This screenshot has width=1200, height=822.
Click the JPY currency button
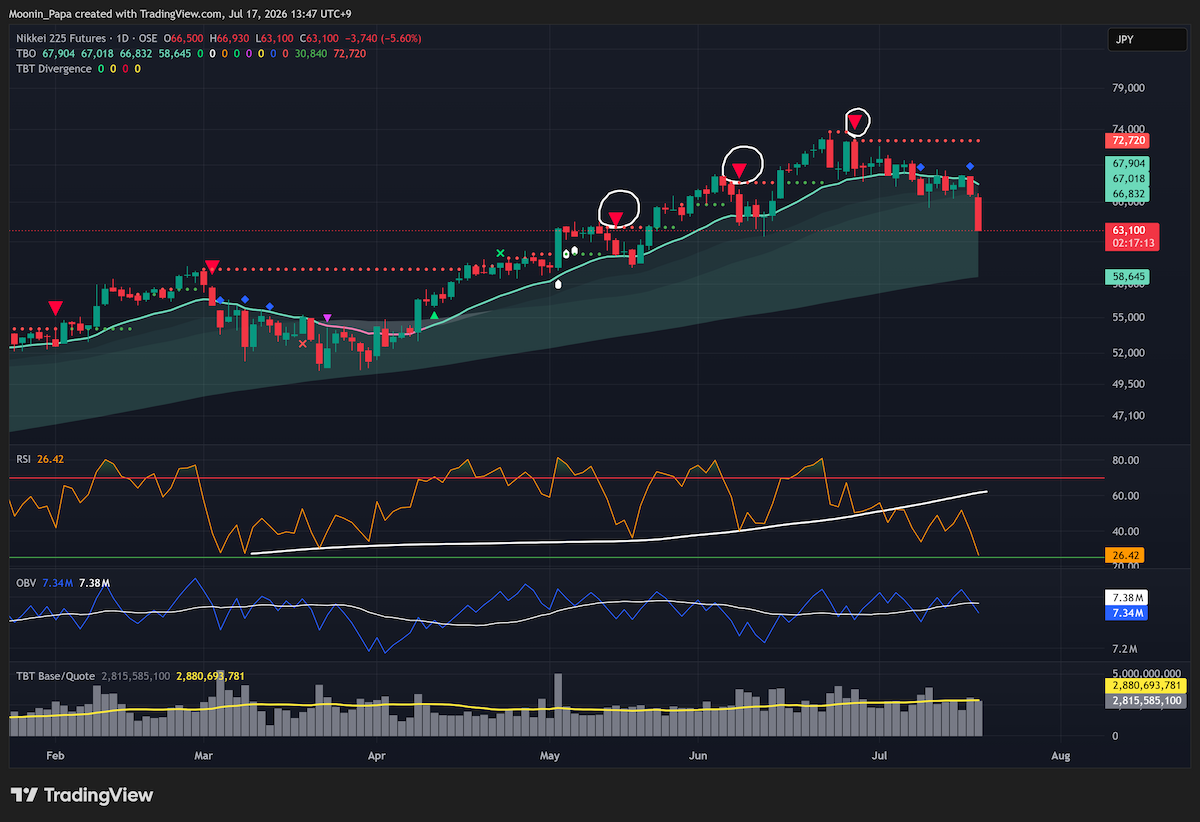point(1148,41)
